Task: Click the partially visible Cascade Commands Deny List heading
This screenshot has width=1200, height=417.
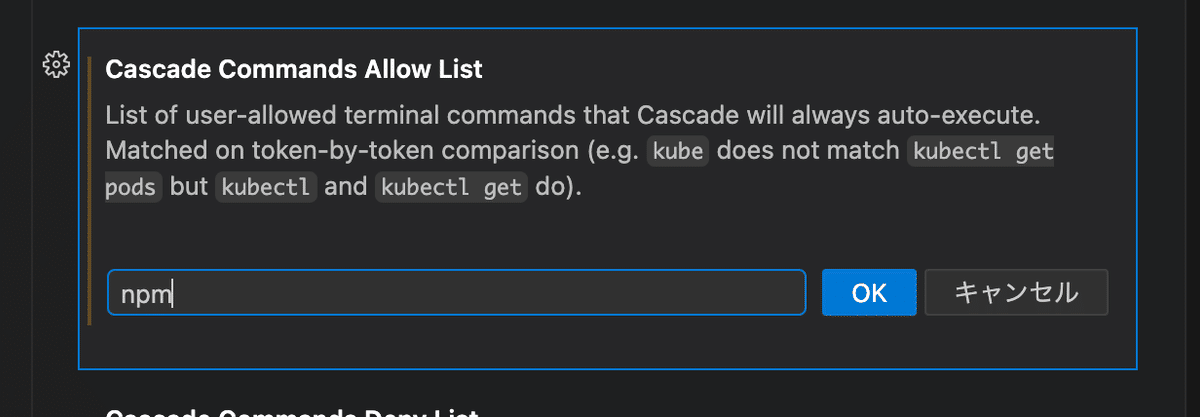Action: (294, 411)
